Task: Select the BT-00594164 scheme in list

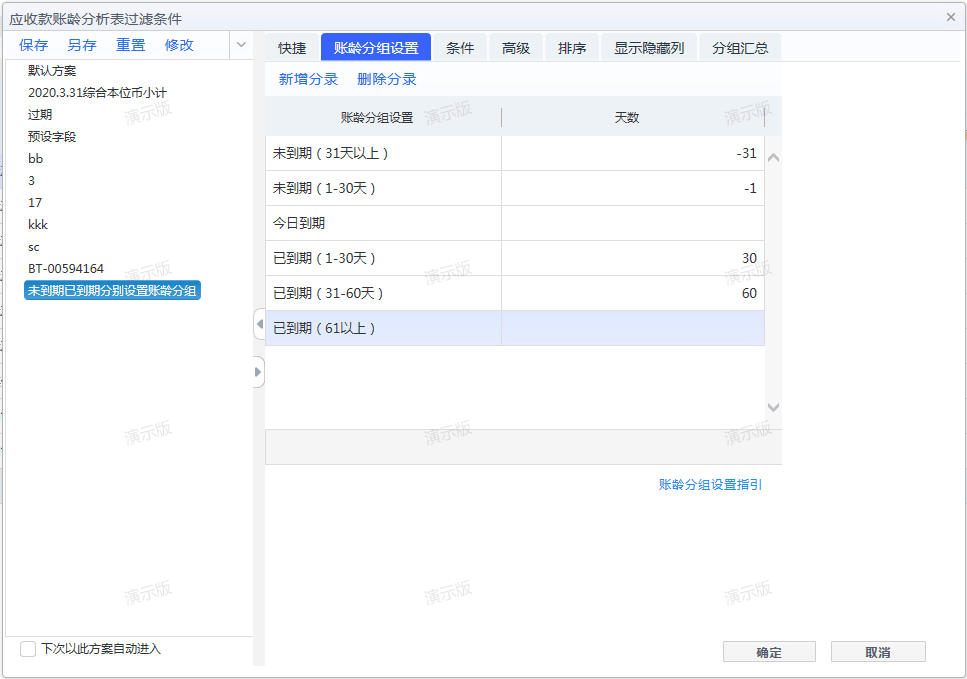Action: point(66,268)
